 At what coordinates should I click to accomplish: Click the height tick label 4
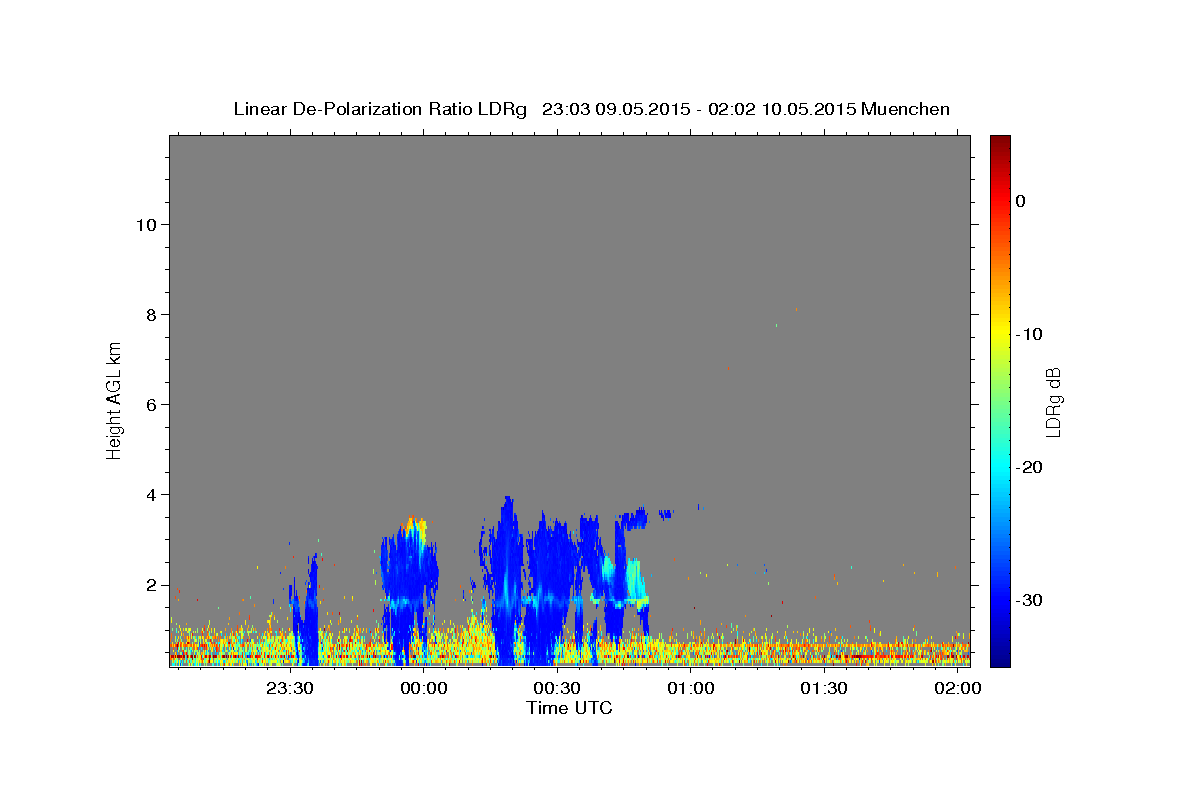click(150, 494)
